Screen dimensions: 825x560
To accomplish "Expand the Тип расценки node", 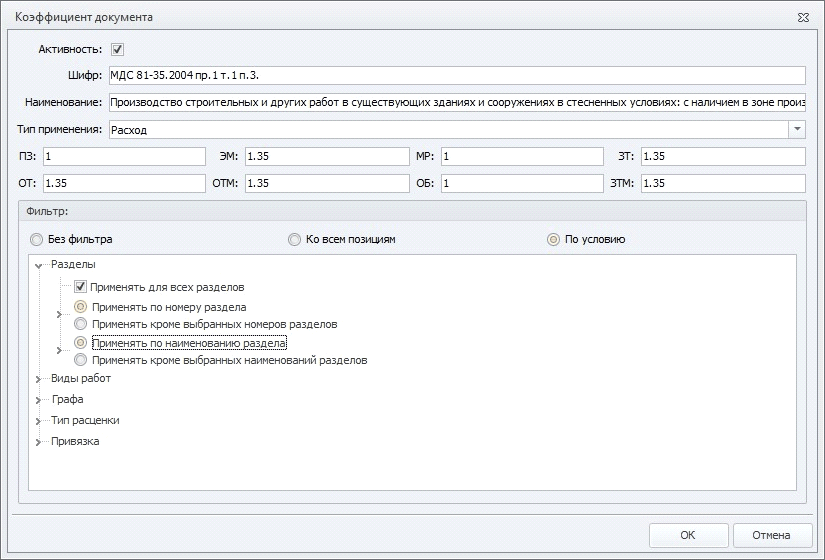I will click(x=39, y=422).
